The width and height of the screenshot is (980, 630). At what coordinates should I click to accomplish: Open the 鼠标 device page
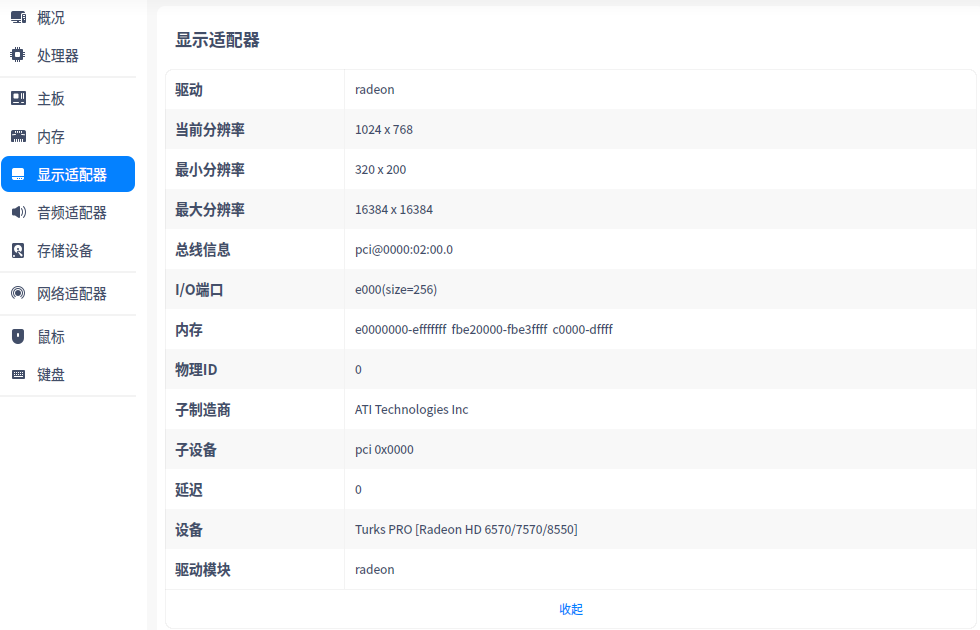click(68, 336)
